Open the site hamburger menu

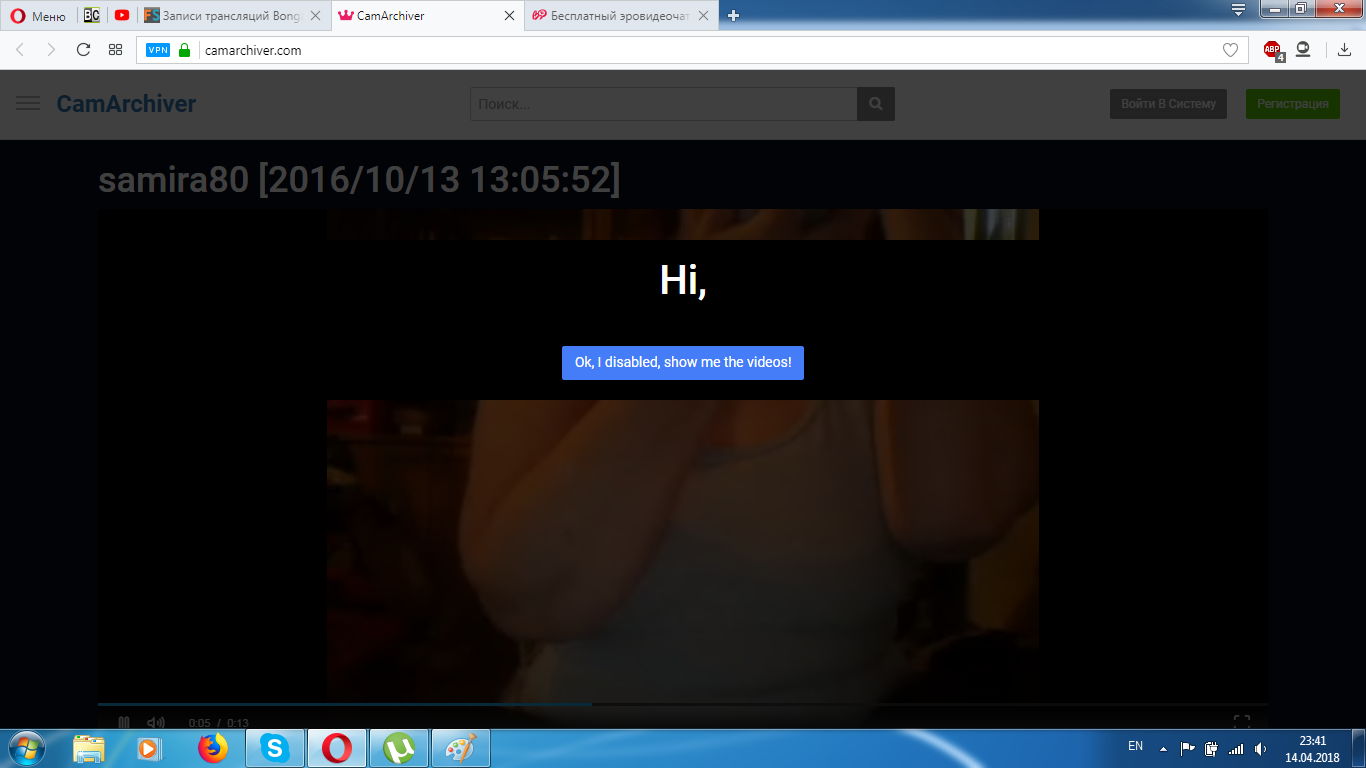(28, 104)
